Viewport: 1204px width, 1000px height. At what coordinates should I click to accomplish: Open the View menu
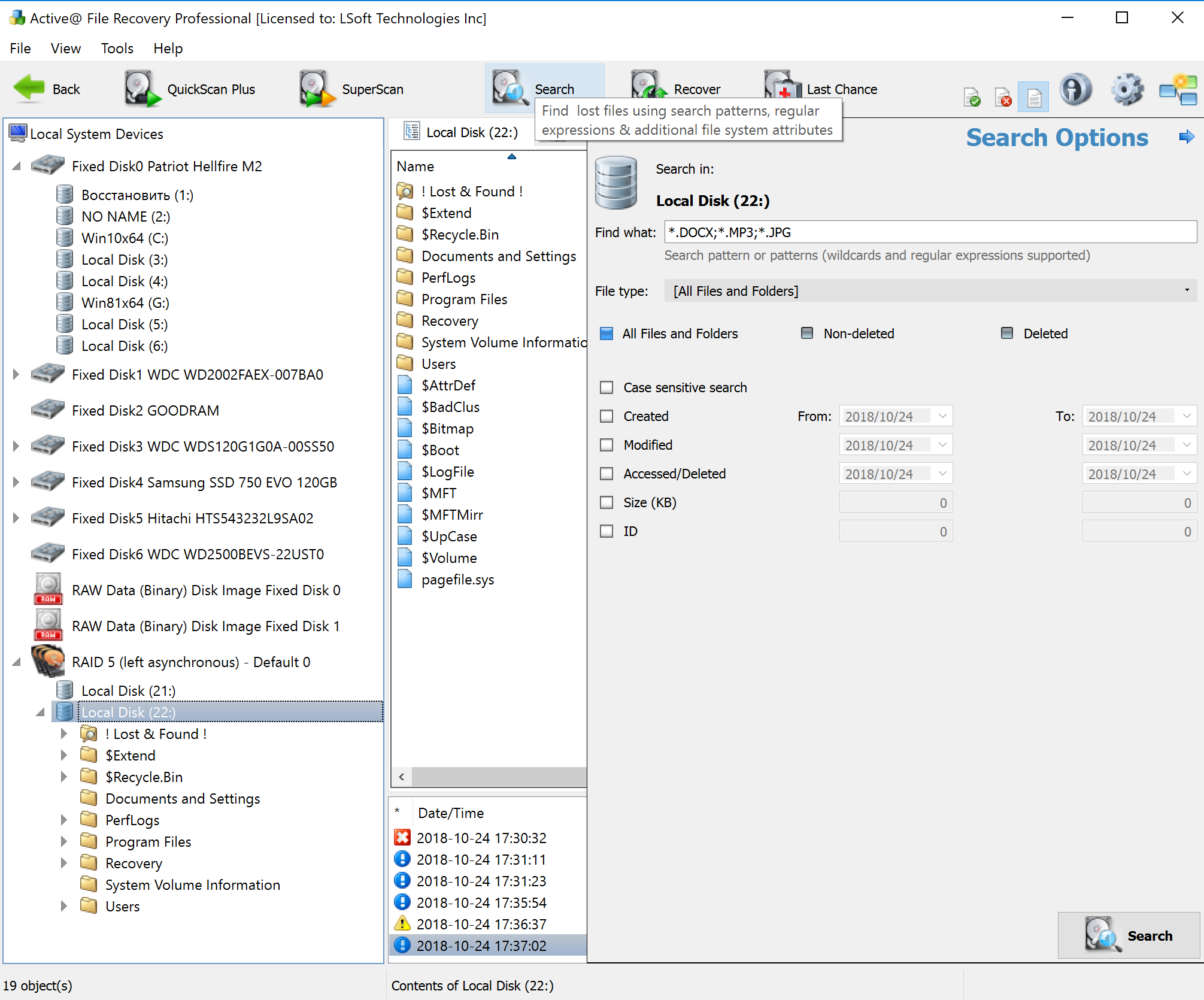click(66, 49)
